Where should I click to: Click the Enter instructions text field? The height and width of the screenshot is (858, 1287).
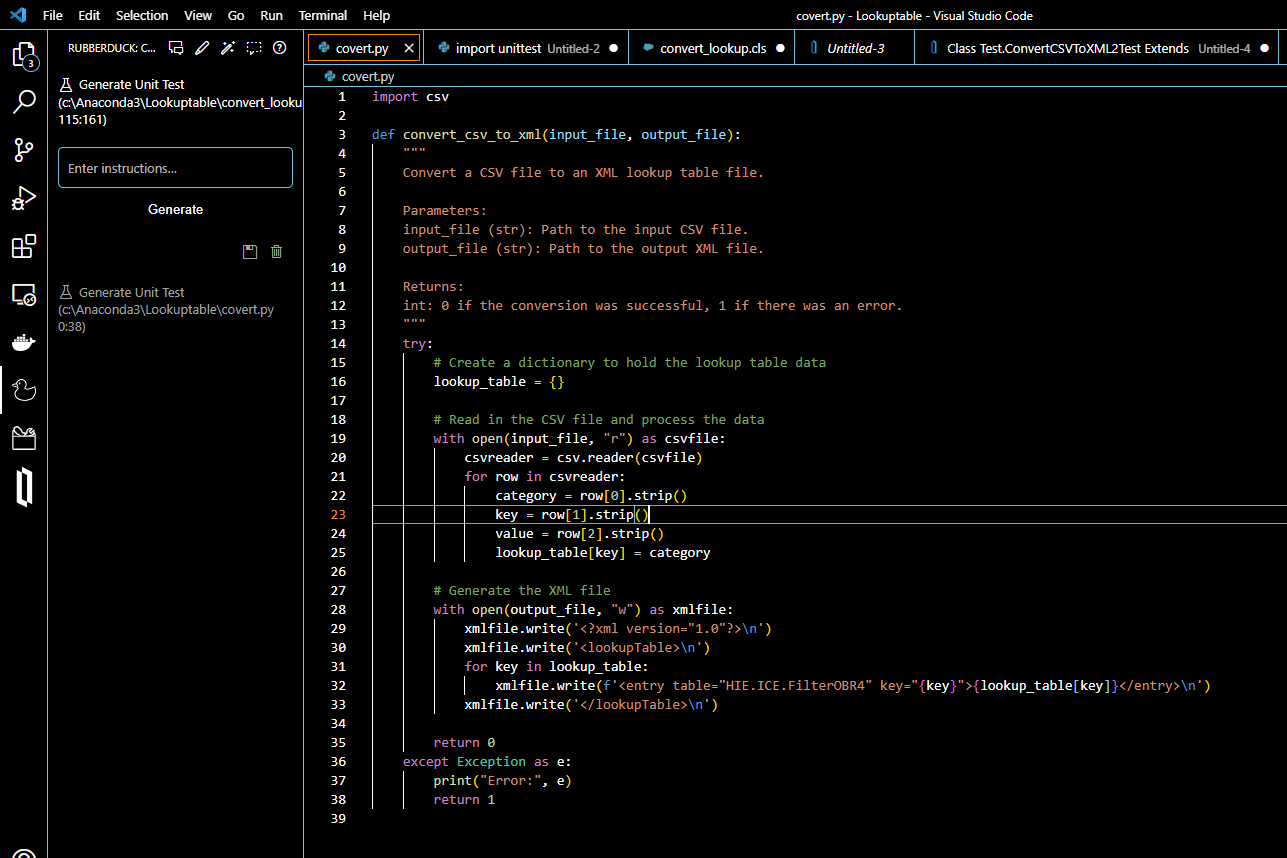(x=175, y=168)
